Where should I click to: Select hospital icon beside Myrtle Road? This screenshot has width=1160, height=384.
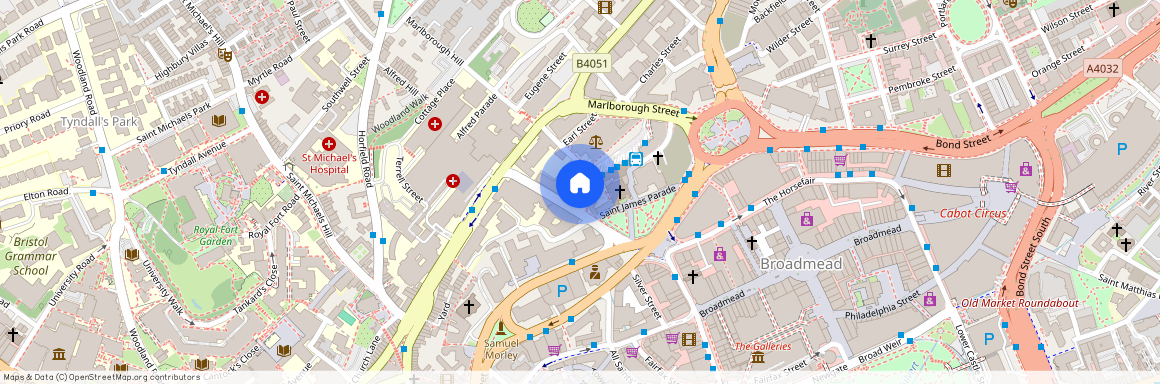262,97
